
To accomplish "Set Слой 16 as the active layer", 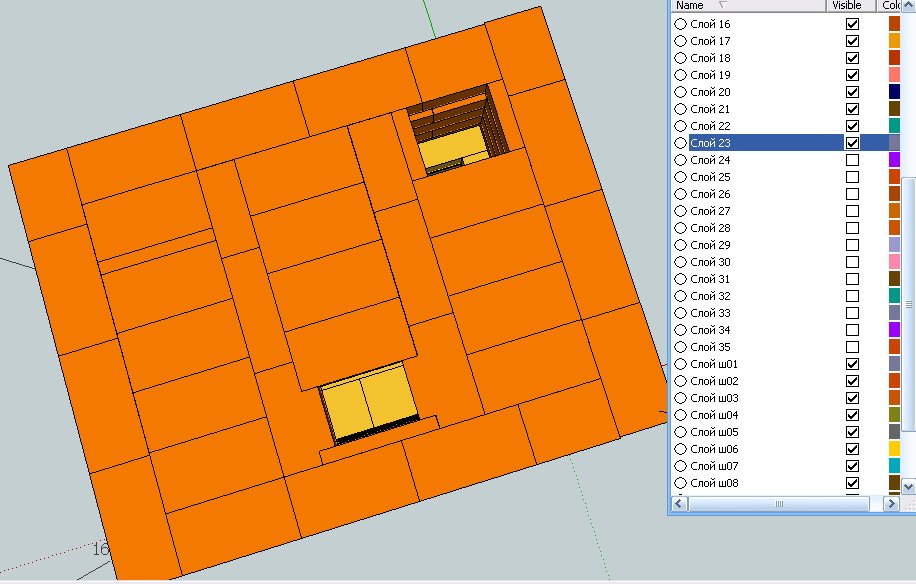I will point(681,24).
